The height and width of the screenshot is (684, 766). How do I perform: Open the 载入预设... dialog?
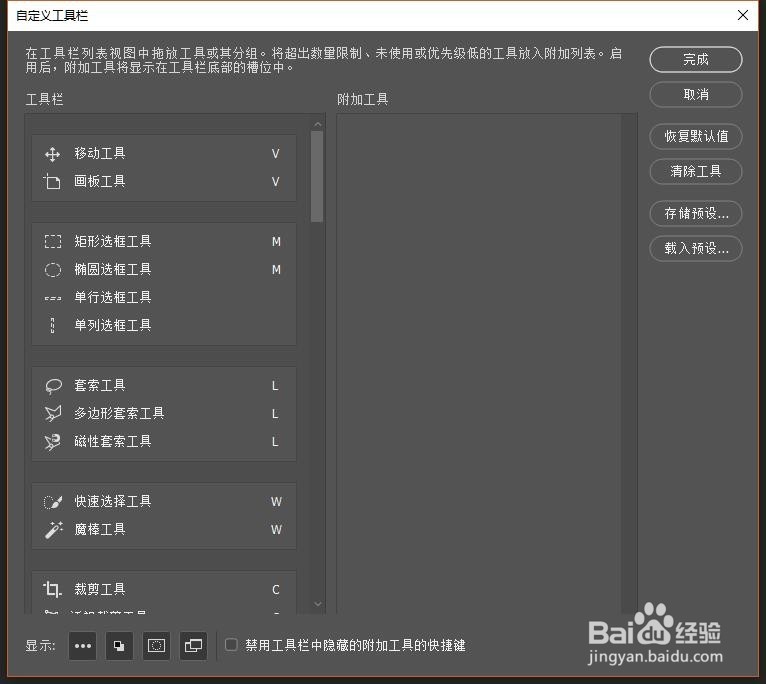point(696,249)
